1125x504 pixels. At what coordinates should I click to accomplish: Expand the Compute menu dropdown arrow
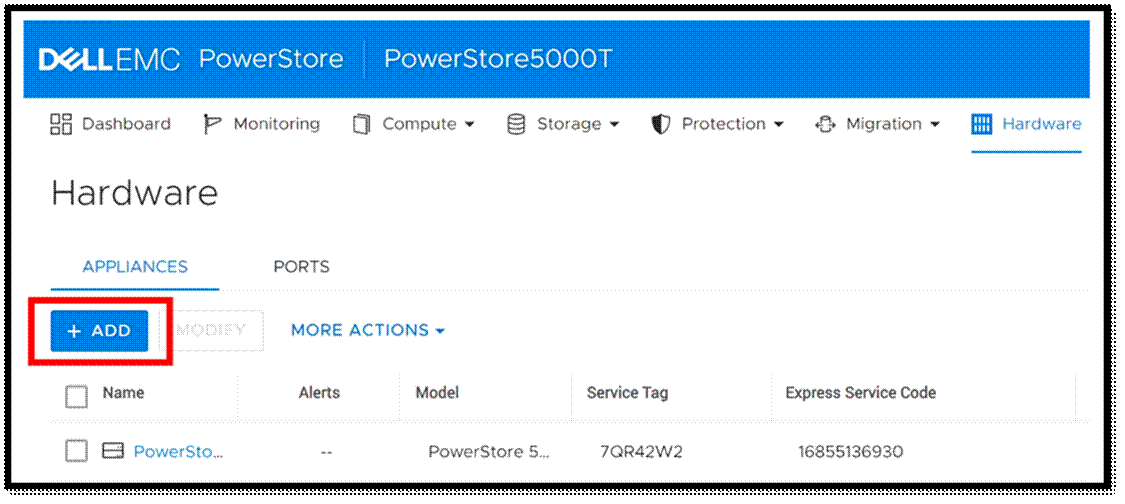469,125
